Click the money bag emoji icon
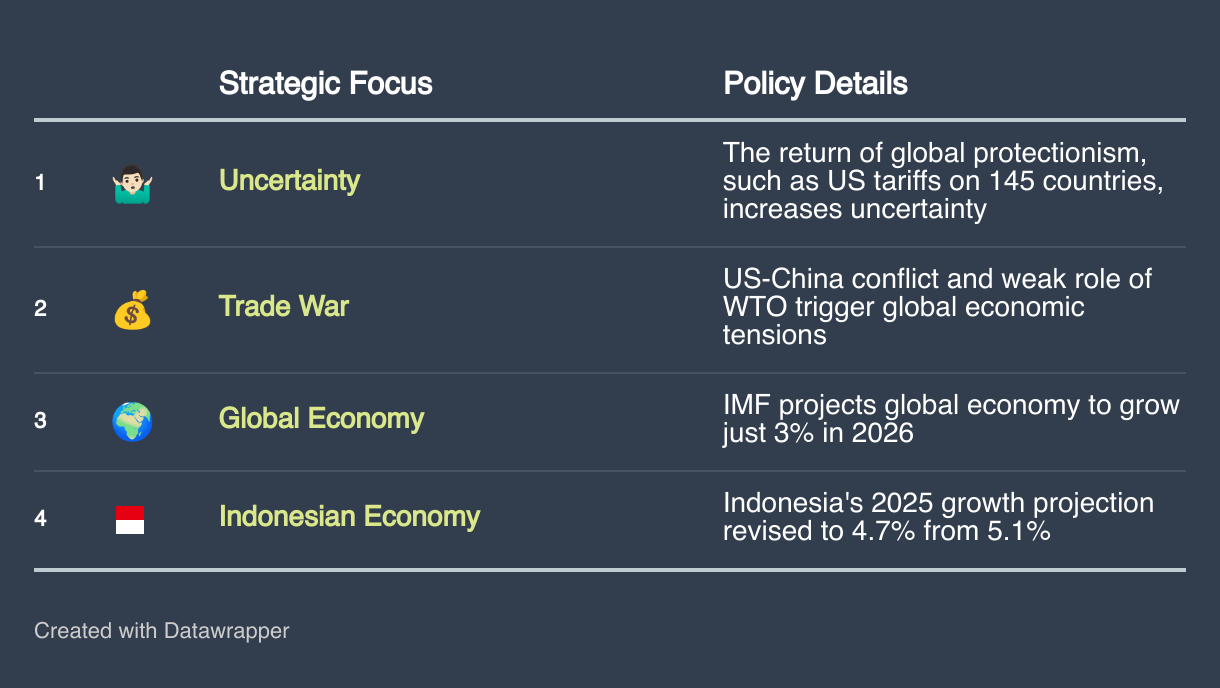 (x=132, y=309)
